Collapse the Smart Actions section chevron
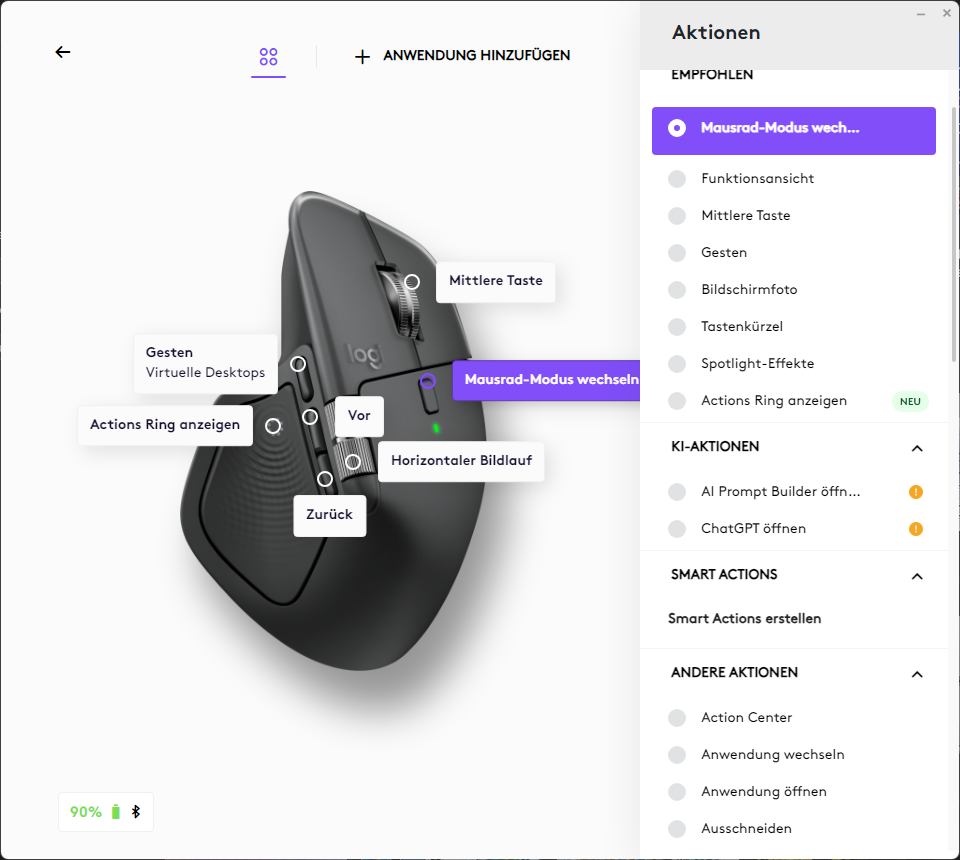This screenshot has width=960, height=860. 917,576
